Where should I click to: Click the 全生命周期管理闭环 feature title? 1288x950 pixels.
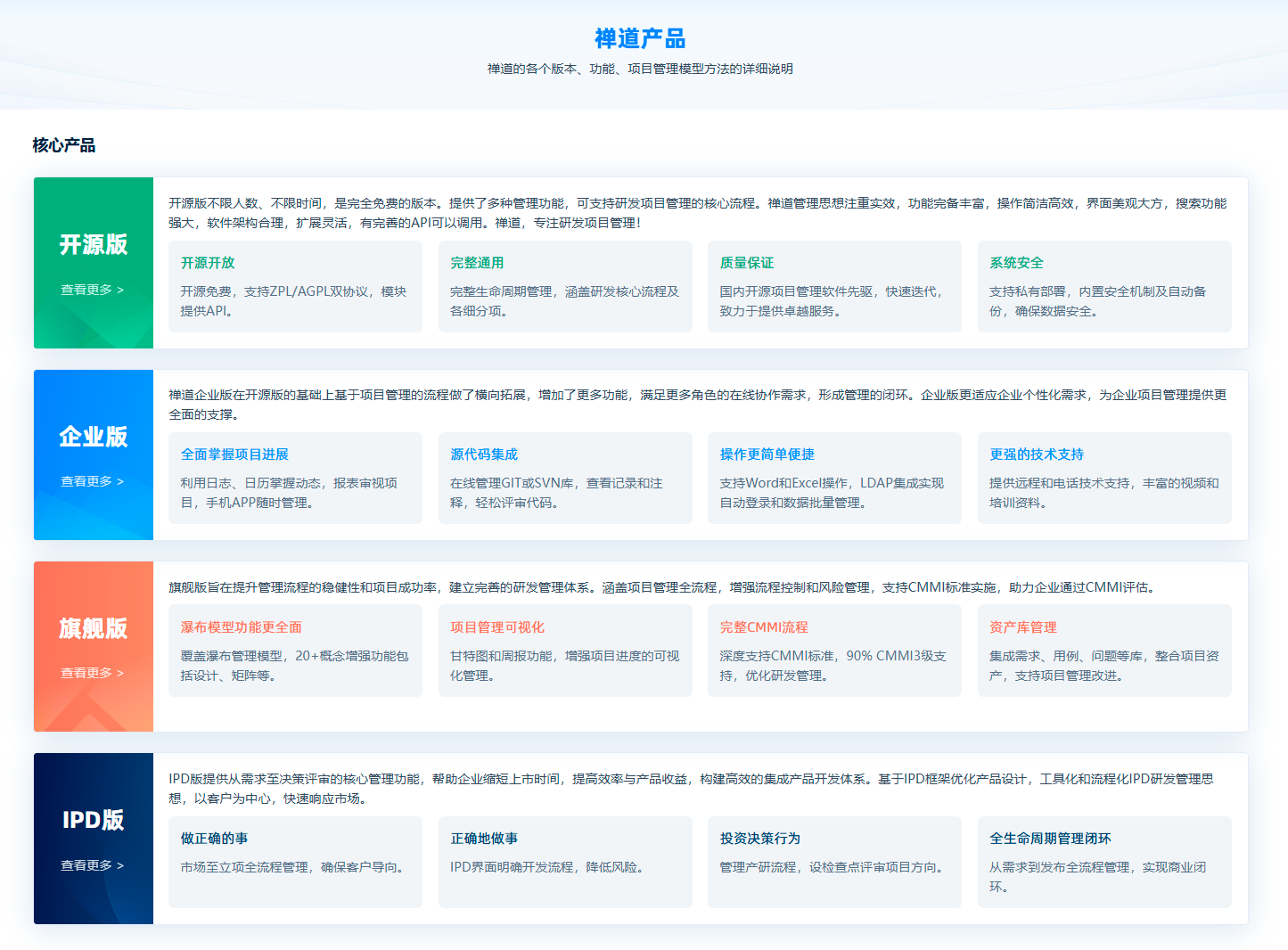[x=1050, y=839]
